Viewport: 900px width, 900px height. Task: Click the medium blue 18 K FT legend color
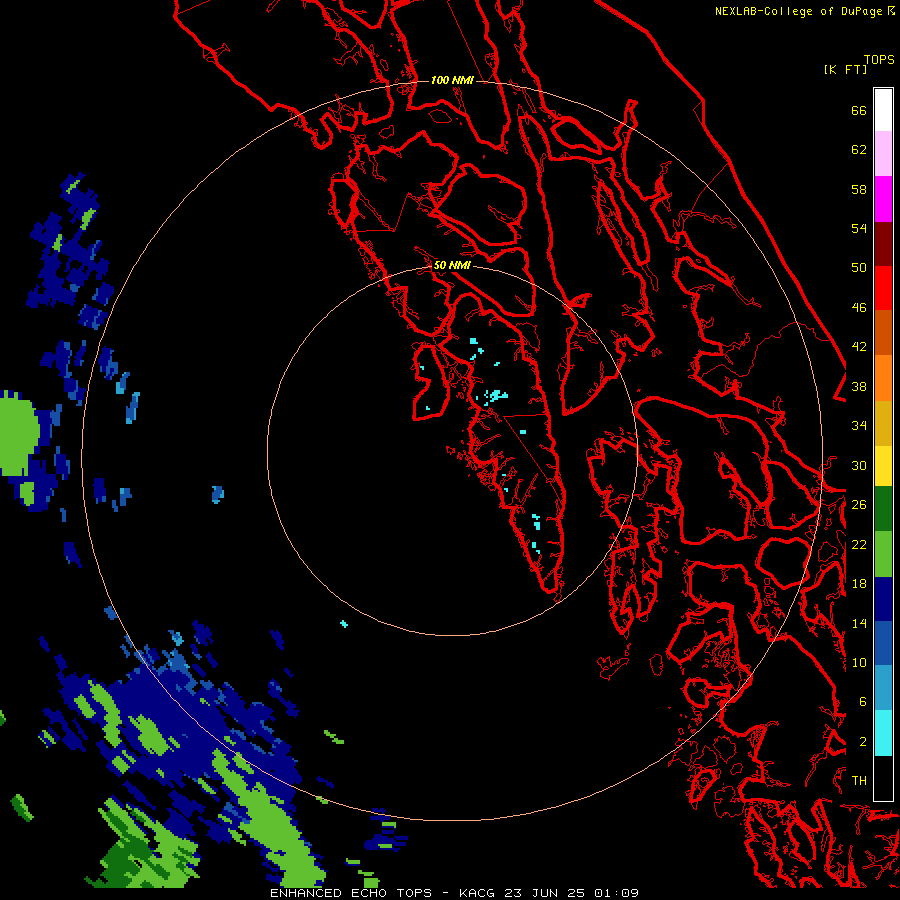(x=883, y=643)
